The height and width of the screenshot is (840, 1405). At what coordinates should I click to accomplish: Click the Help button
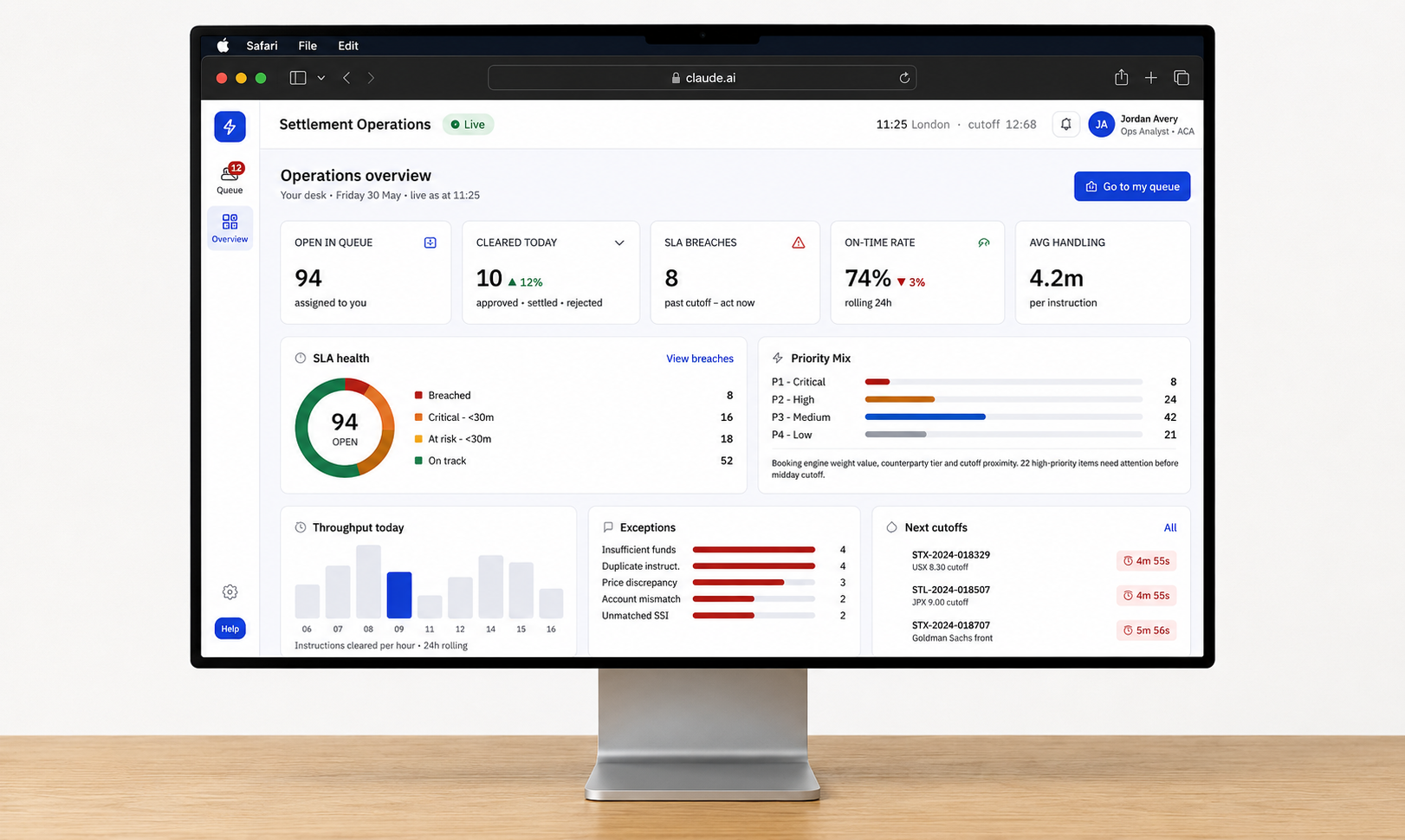pos(230,629)
